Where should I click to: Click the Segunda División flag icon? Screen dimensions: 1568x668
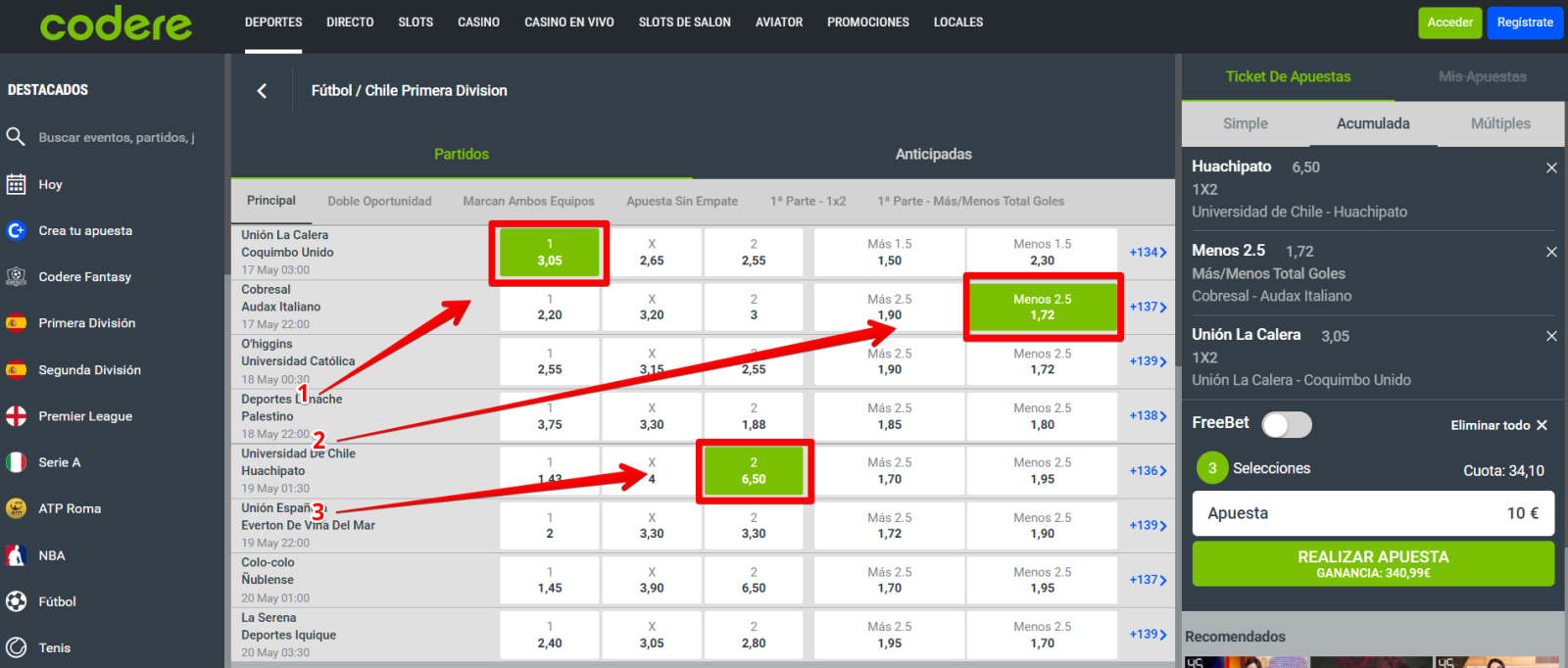coord(16,369)
